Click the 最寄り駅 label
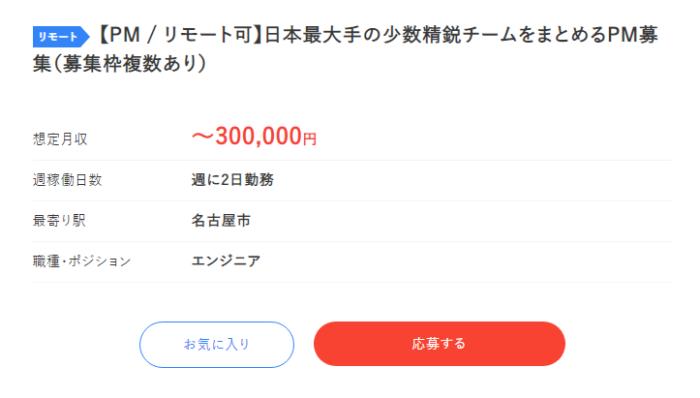The height and width of the screenshot is (398, 700). tap(59, 220)
